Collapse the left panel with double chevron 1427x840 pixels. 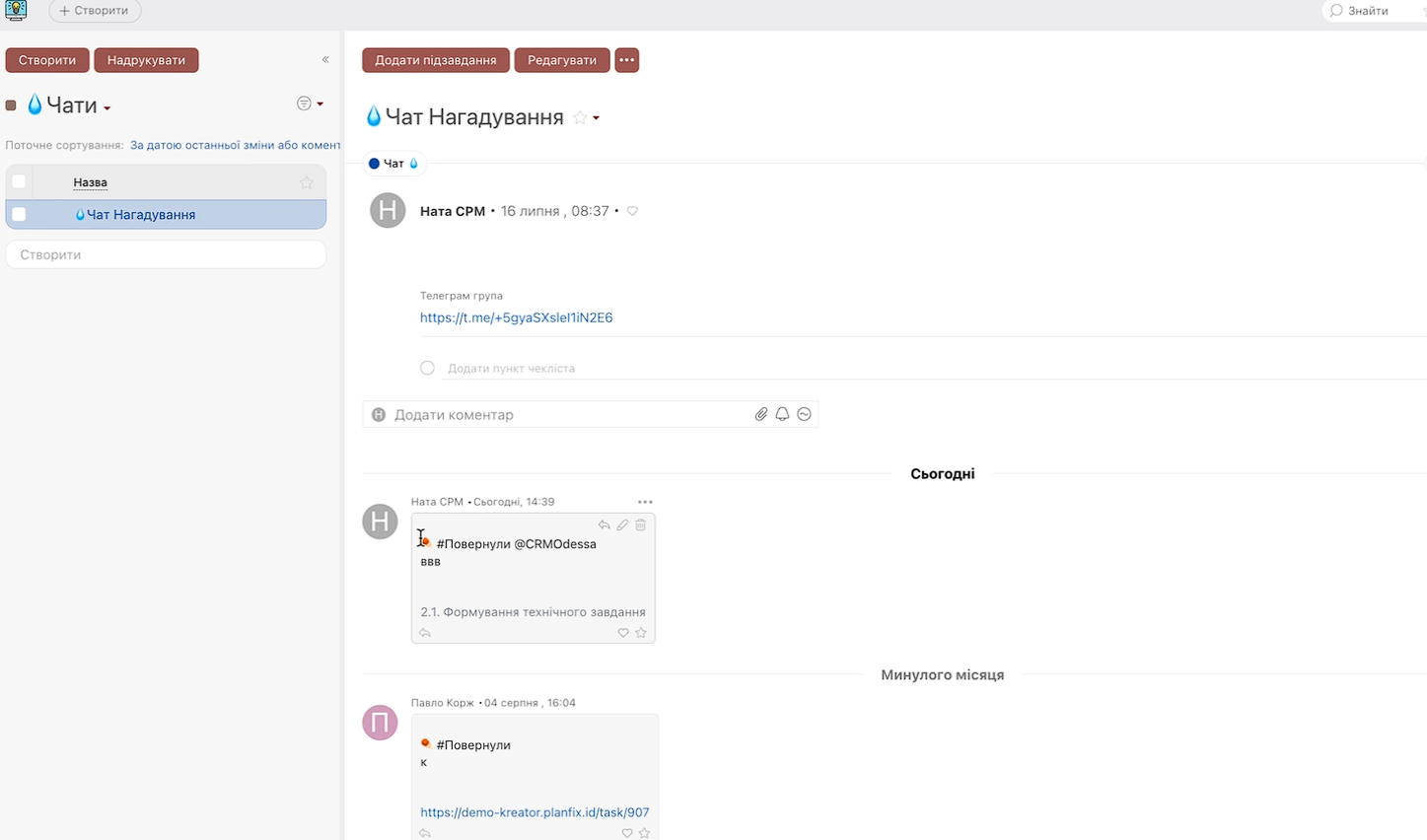click(x=325, y=60)
